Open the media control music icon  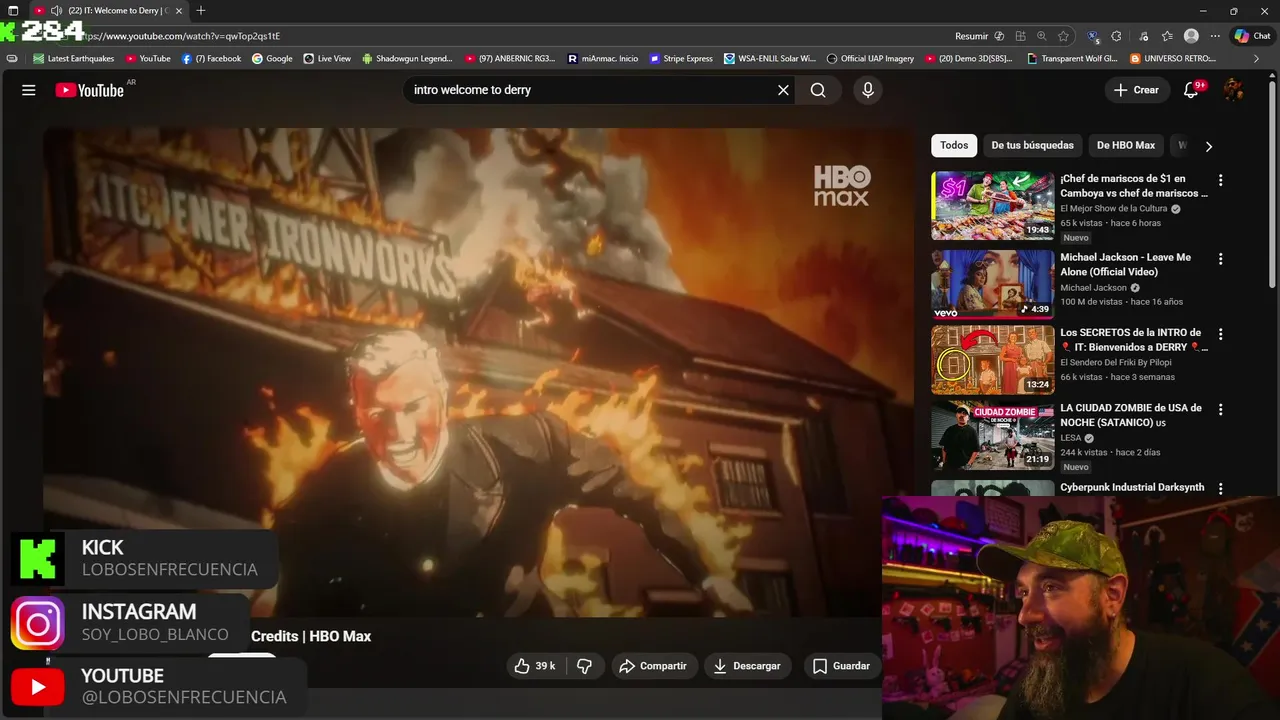point(1143,36)
